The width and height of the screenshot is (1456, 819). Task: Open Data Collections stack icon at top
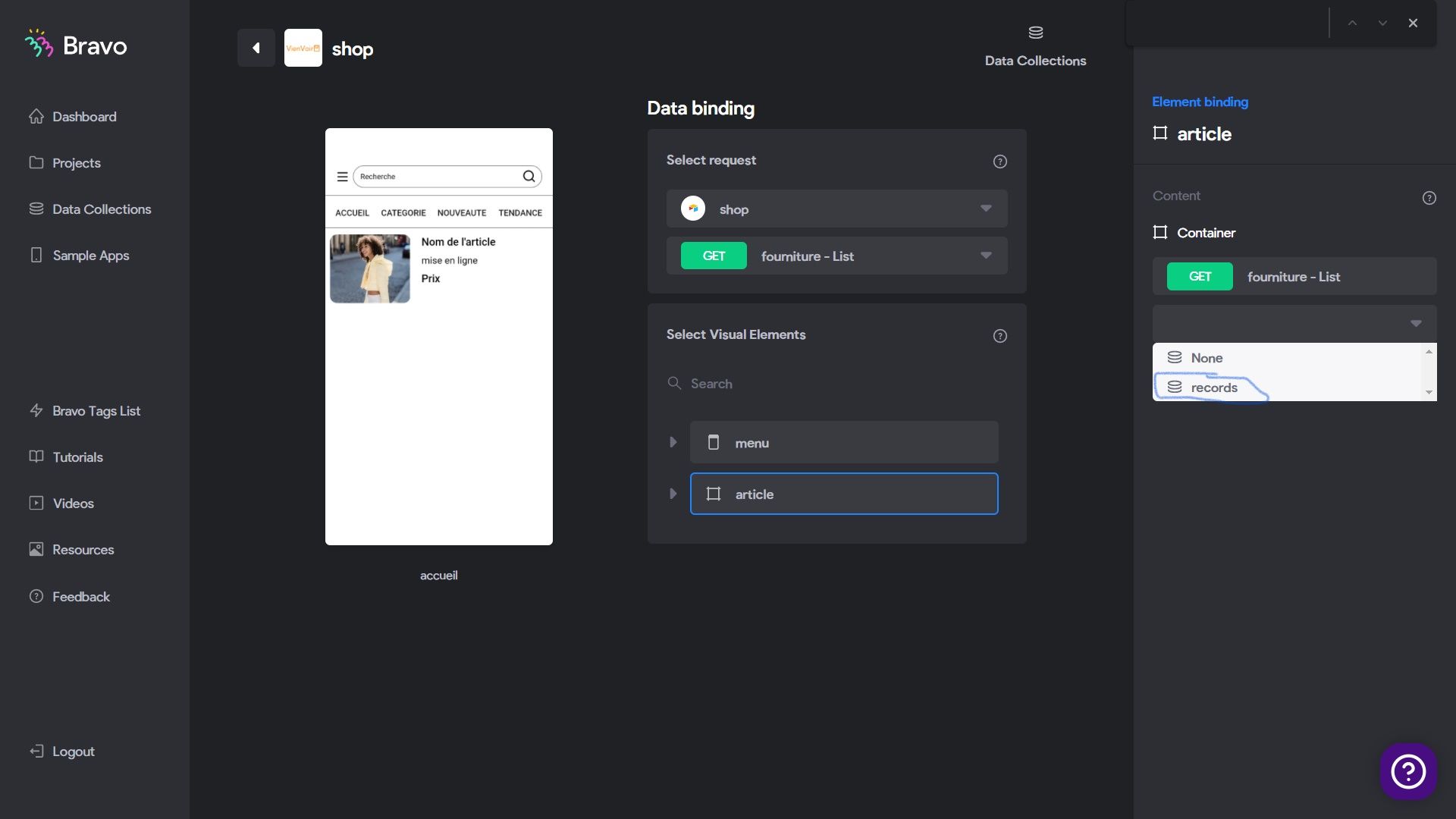[1036, 33]
